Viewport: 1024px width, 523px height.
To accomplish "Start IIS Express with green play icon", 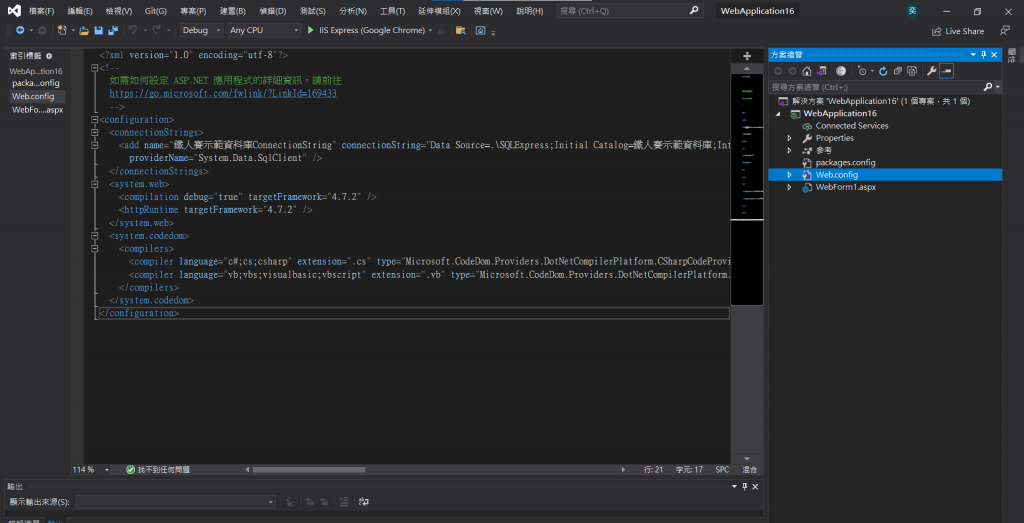I will [x=311, y=30].
